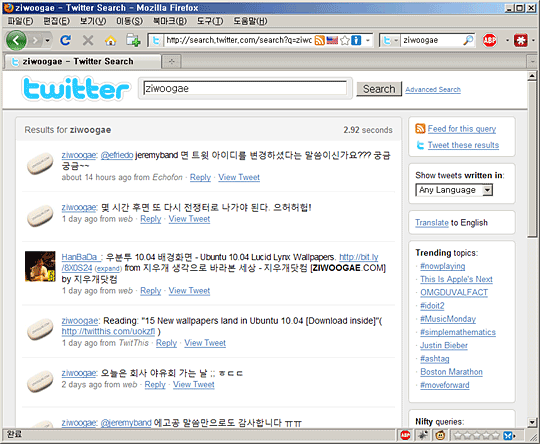Click the HanBaDa user avatar thumbnail
The height and width of the screenshot is (444, 540).
(40, 266)
